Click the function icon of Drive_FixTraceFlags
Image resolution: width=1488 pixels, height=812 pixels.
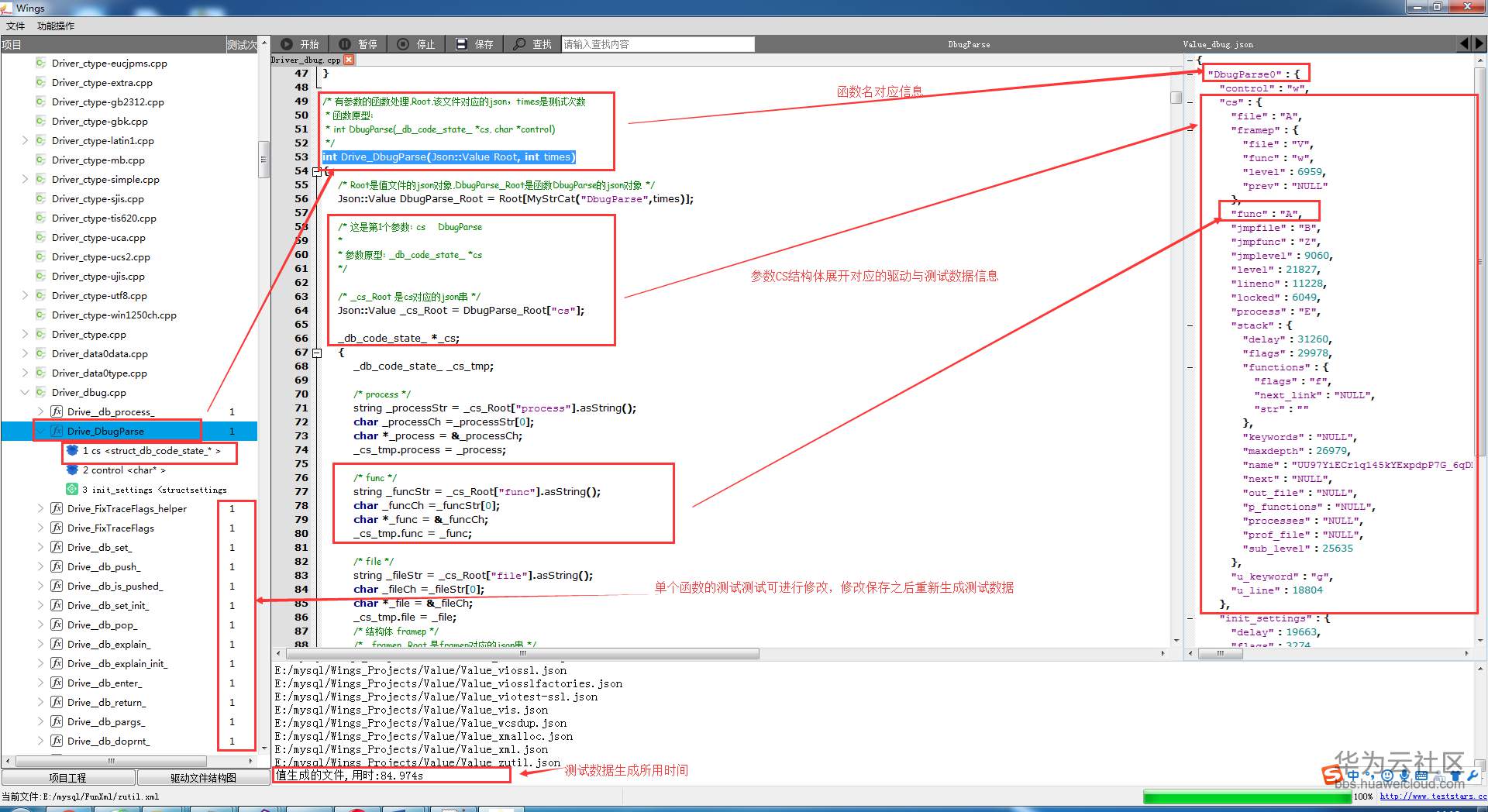(x=57, y=528)
